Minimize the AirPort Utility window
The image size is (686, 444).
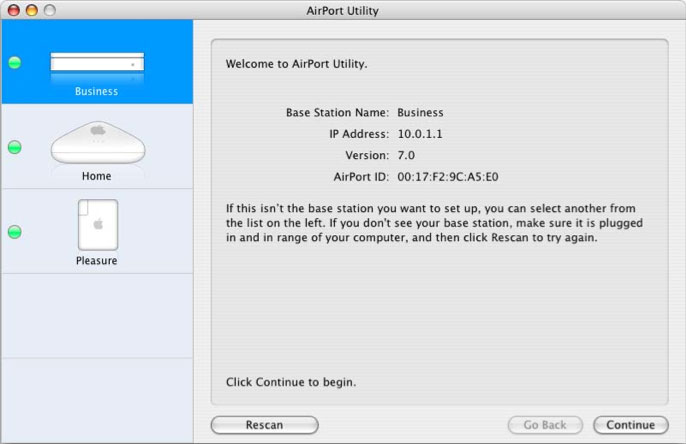(x=32, y=10)
